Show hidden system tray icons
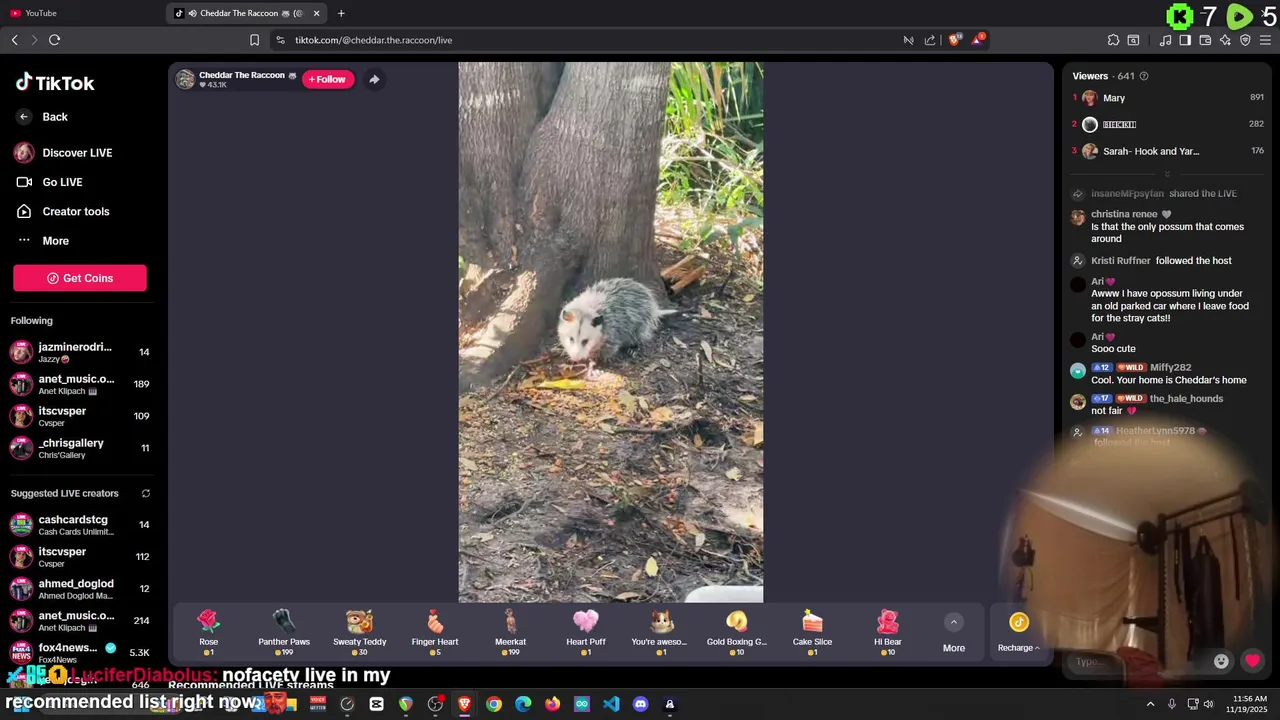The height and width of the screenshot is (720, 1280). click(1150, 704)
